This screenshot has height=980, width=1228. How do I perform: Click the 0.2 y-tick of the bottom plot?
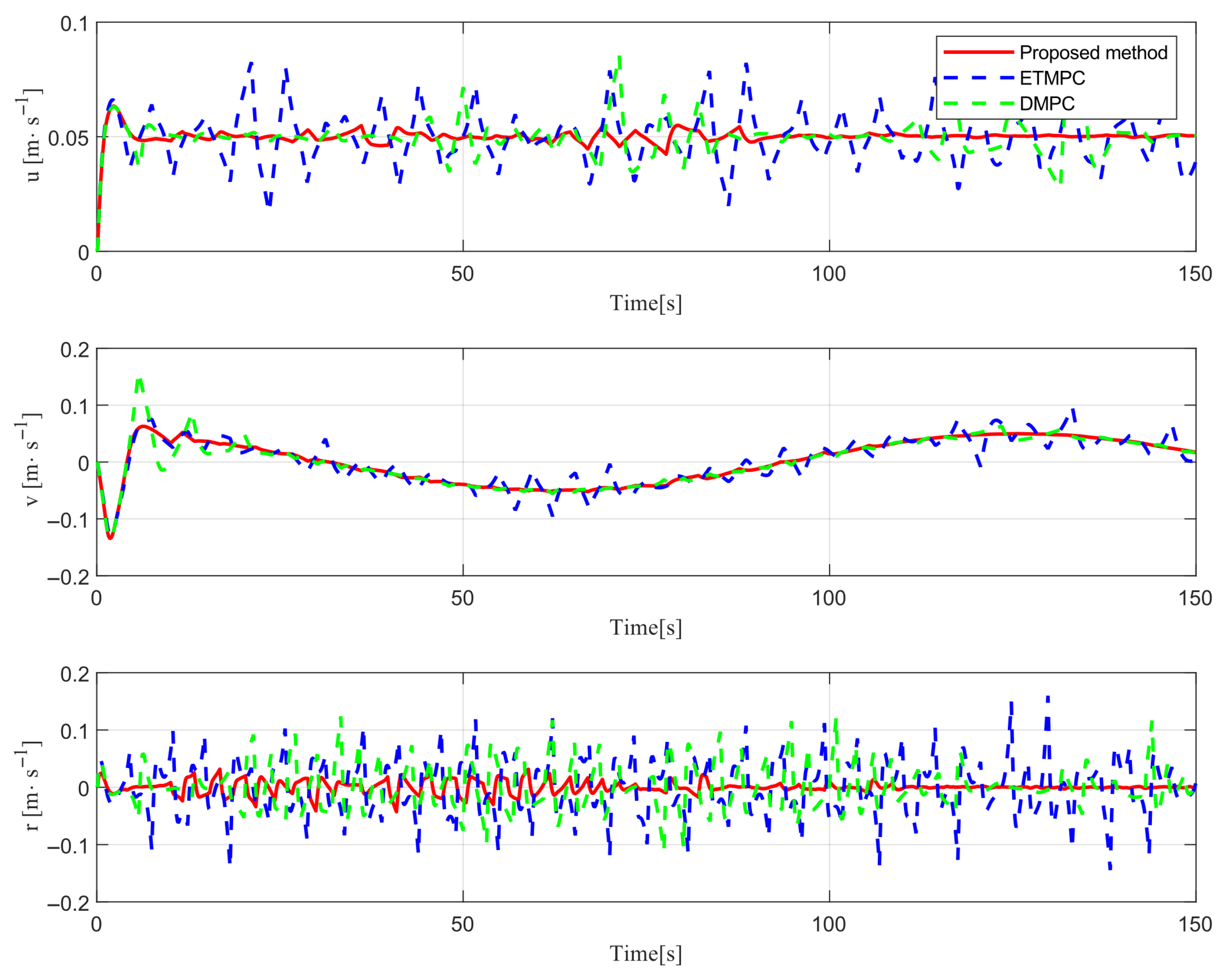coord(74,674)
